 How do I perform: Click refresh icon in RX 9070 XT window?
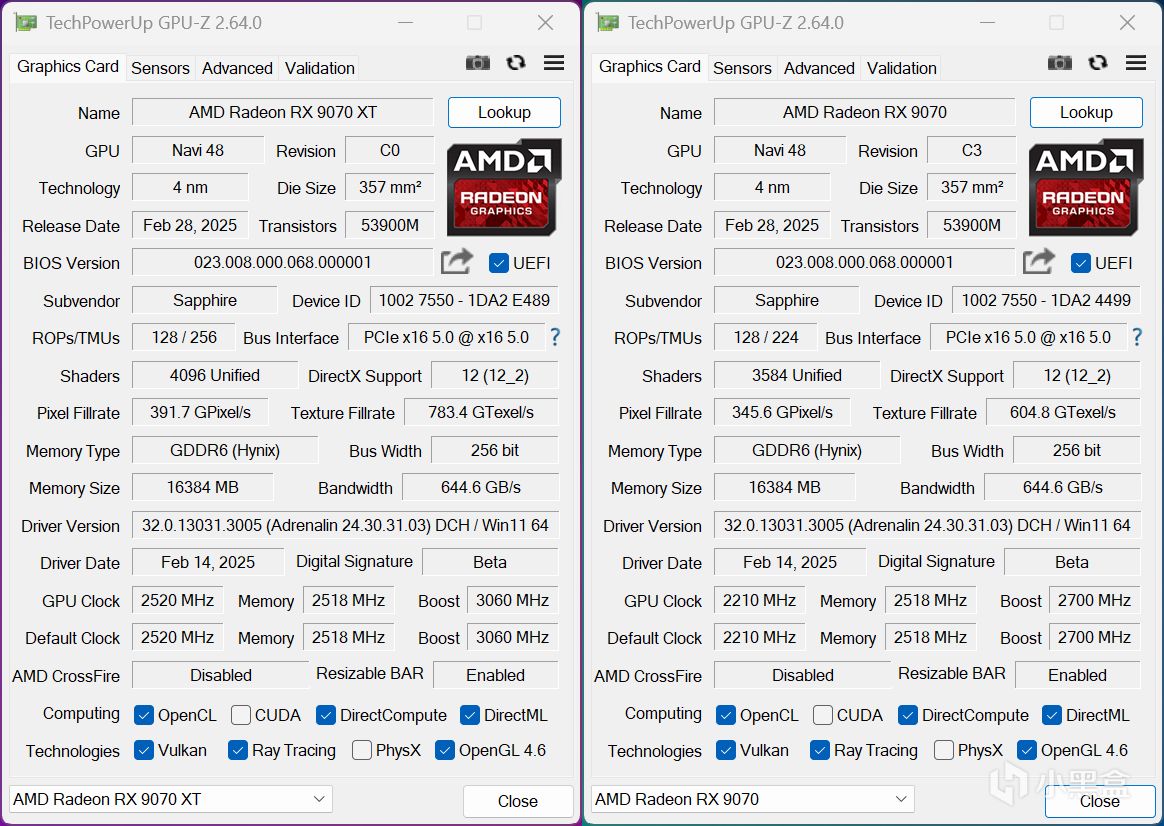516,63
